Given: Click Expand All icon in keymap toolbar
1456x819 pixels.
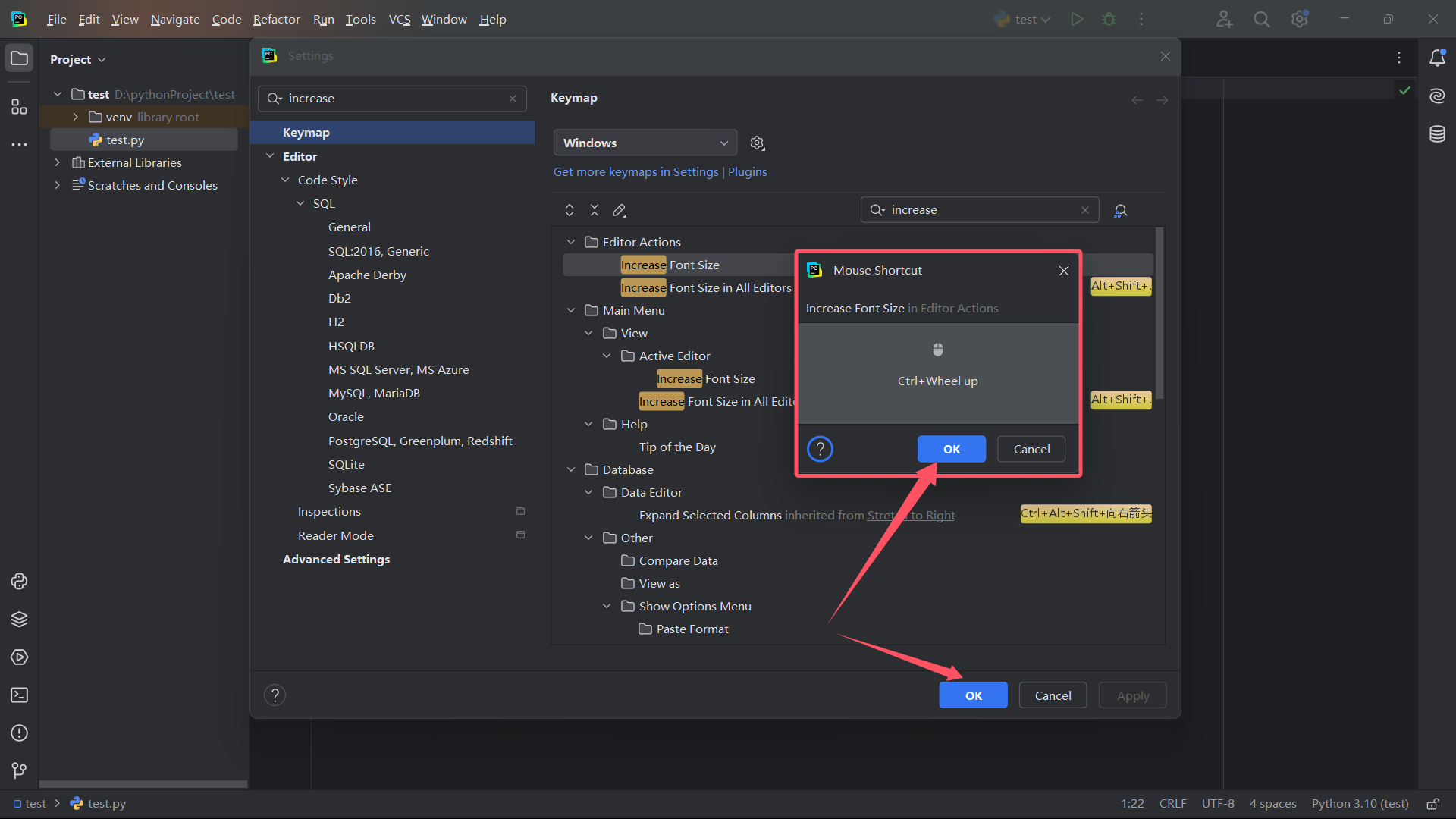Looking at the screenshot, I should pos(570,211).
